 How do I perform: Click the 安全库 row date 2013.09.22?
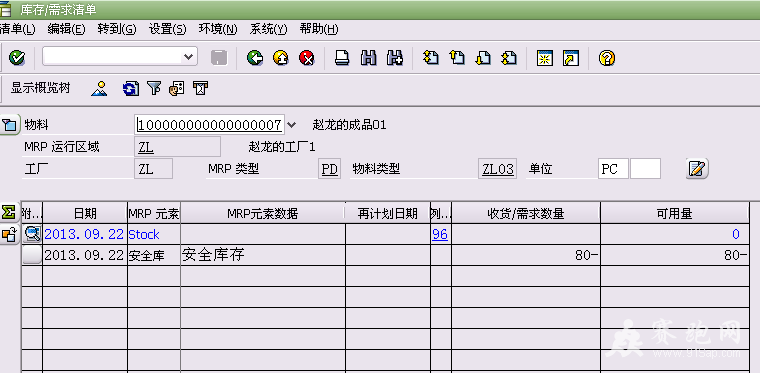click(84, 255)
